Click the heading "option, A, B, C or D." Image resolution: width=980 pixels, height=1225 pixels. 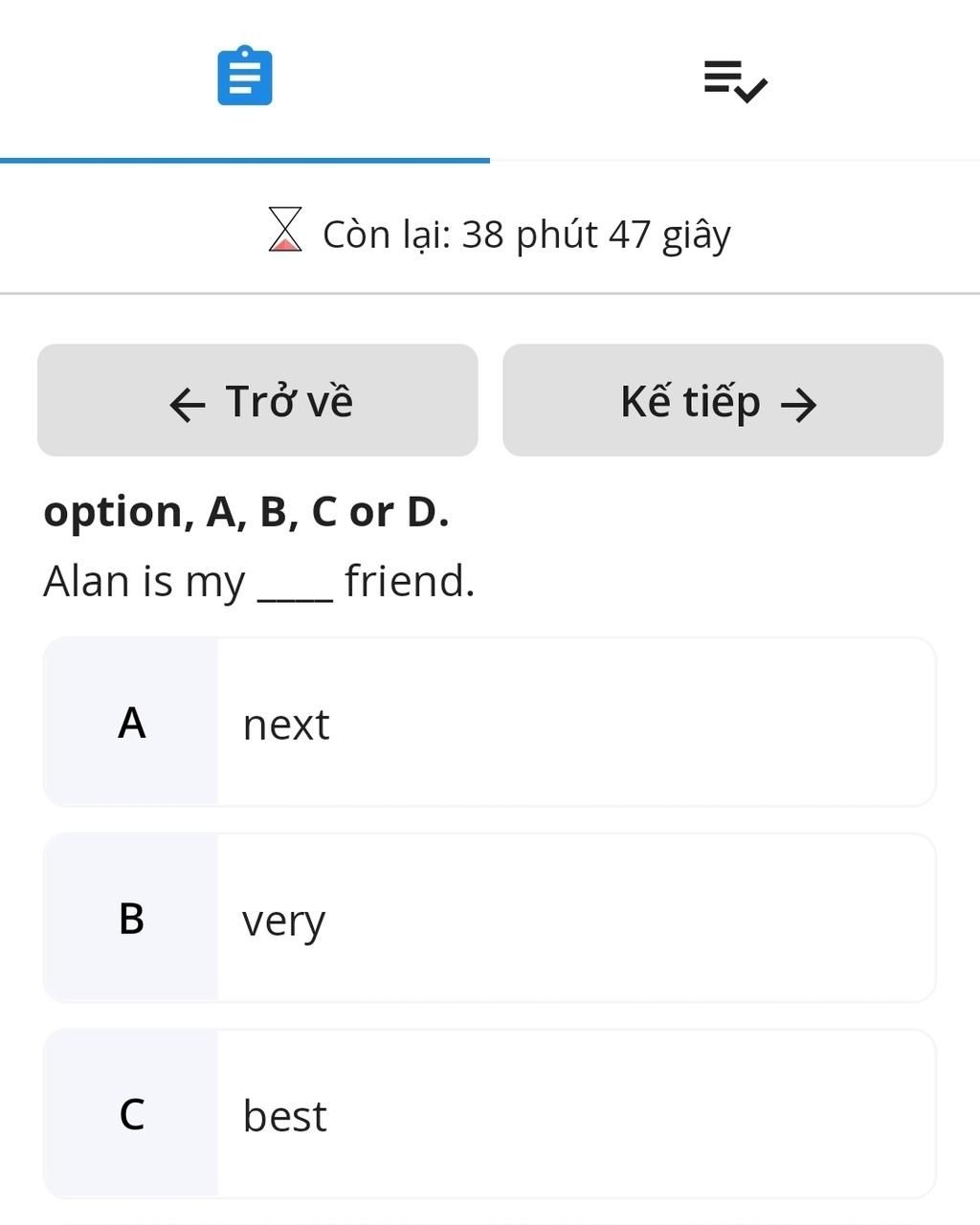[x=246, y=512]
